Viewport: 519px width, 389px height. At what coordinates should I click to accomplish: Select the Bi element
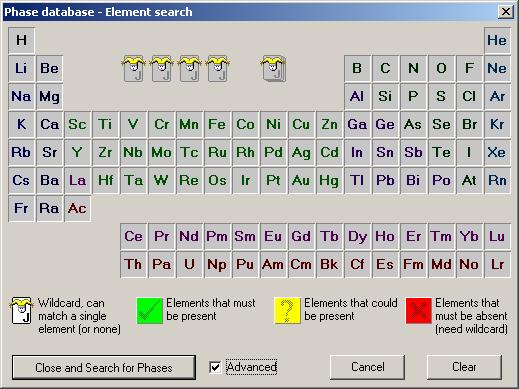point(413,180)
